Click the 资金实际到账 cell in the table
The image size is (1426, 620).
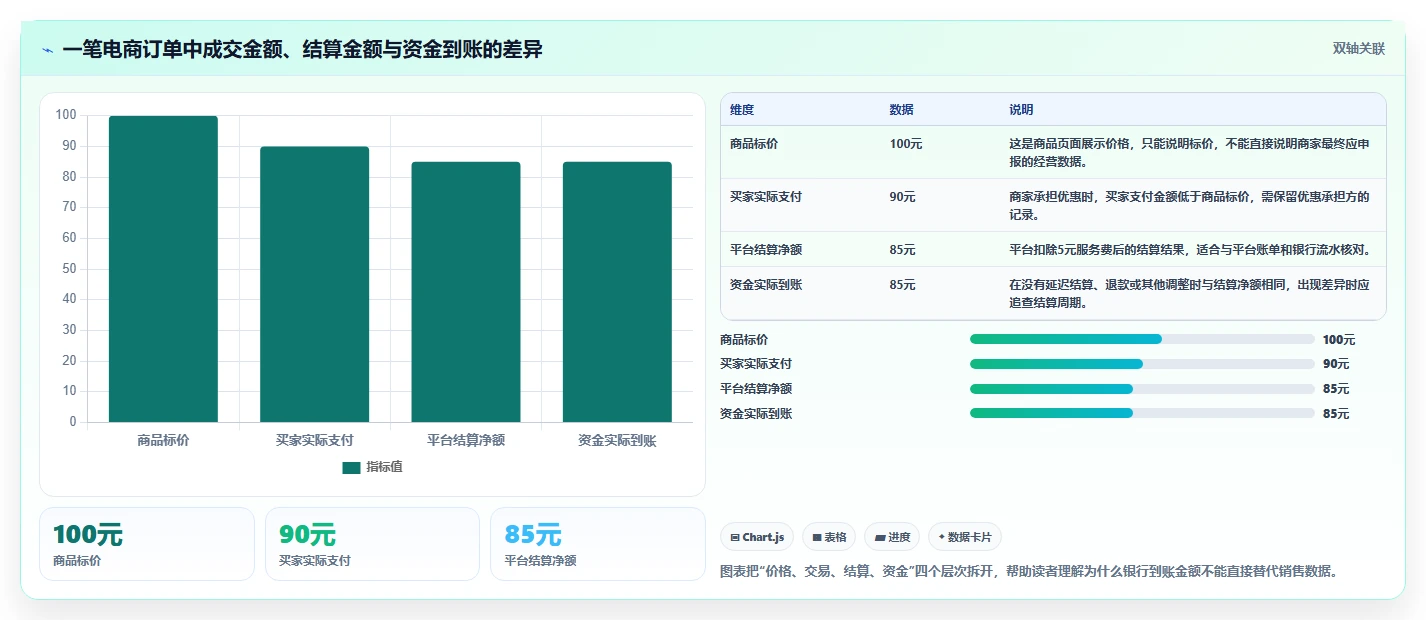tap(766, 285)
